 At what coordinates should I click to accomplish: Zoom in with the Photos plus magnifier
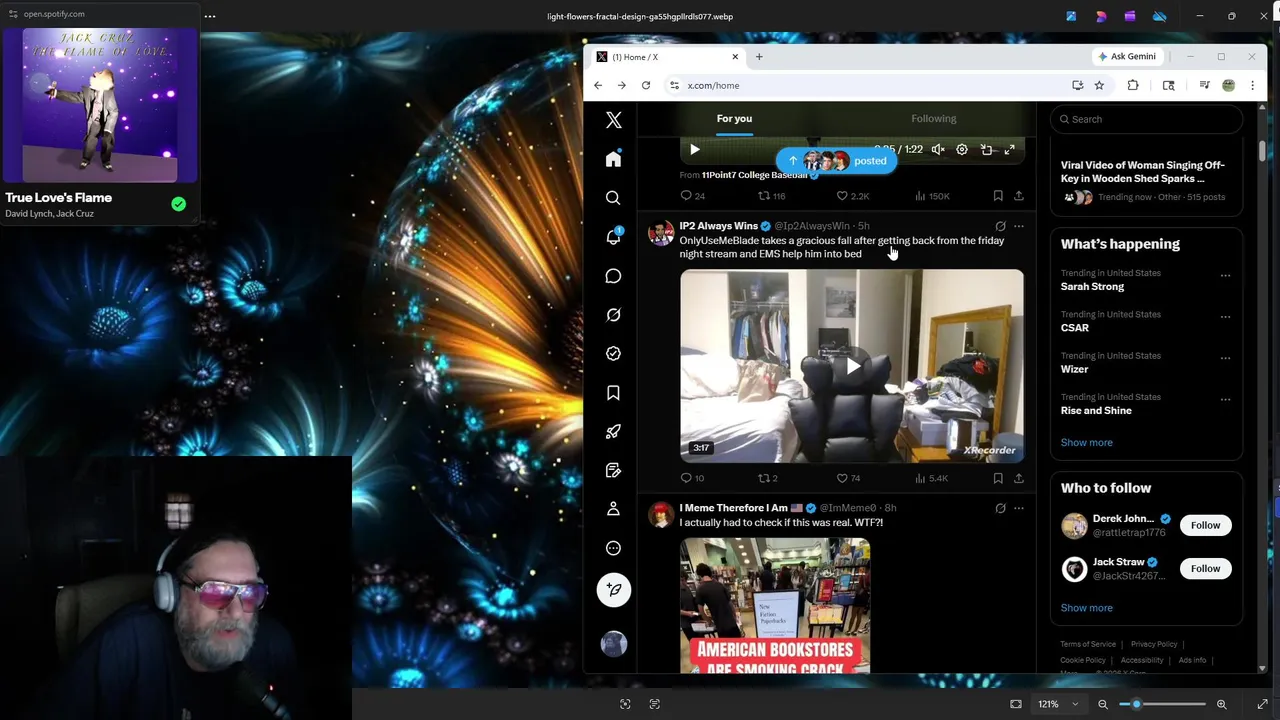[x=1221, y=704]
